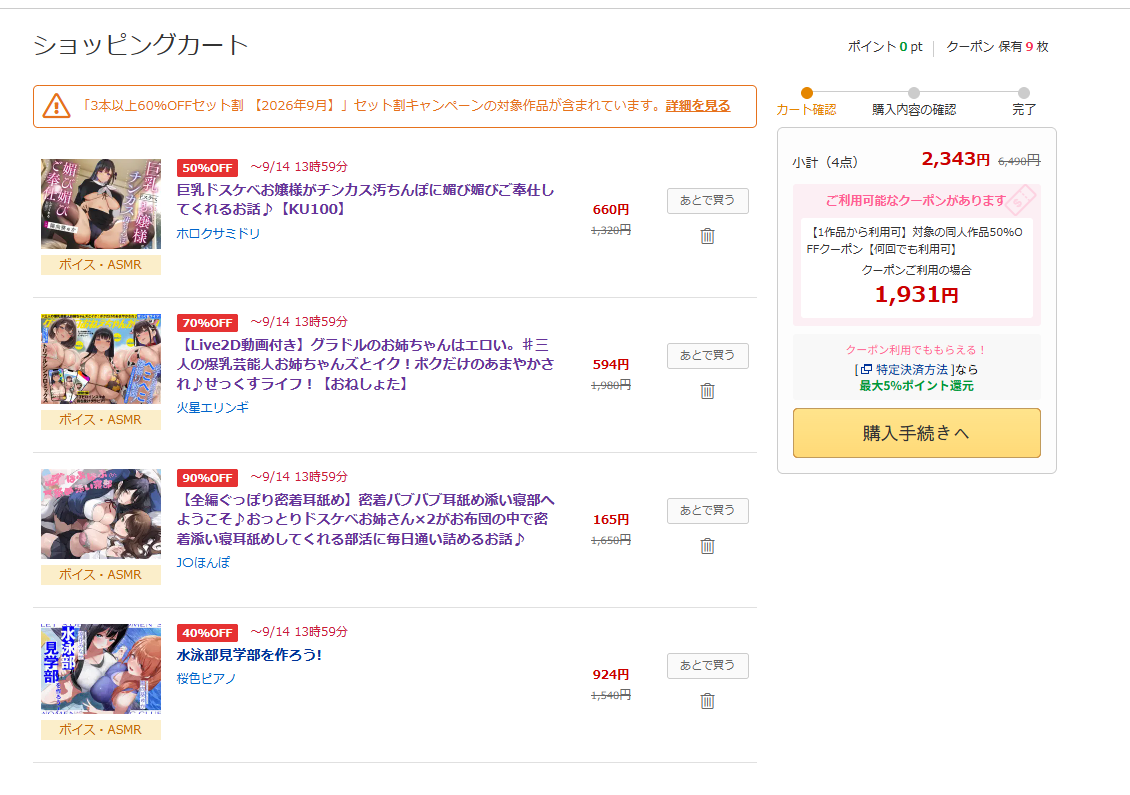This screenshot has height=795, width=1130.
Task: Click あとで買う for the 660円 item
Action: [x=708, y=200]
